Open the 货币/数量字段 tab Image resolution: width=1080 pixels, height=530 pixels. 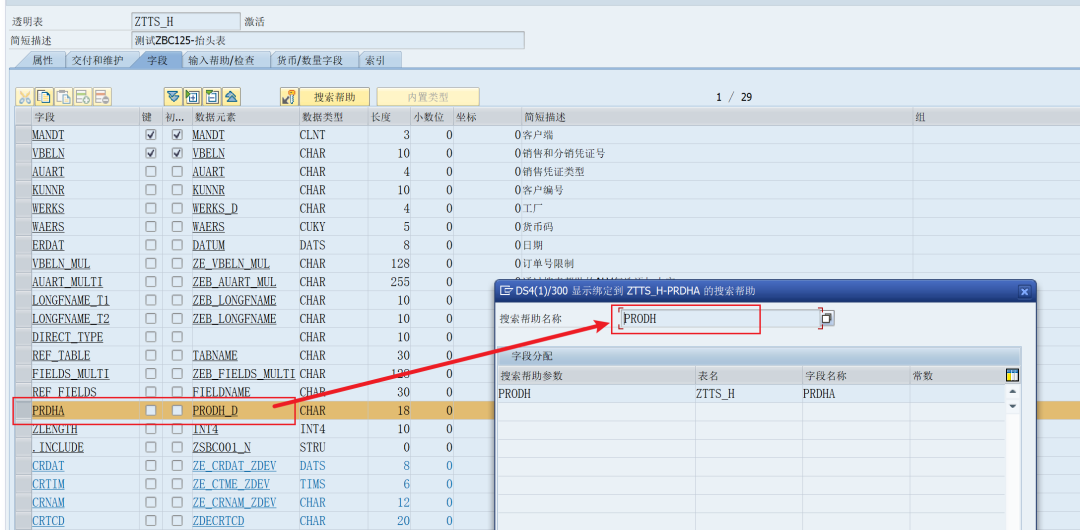coord(309,60)
